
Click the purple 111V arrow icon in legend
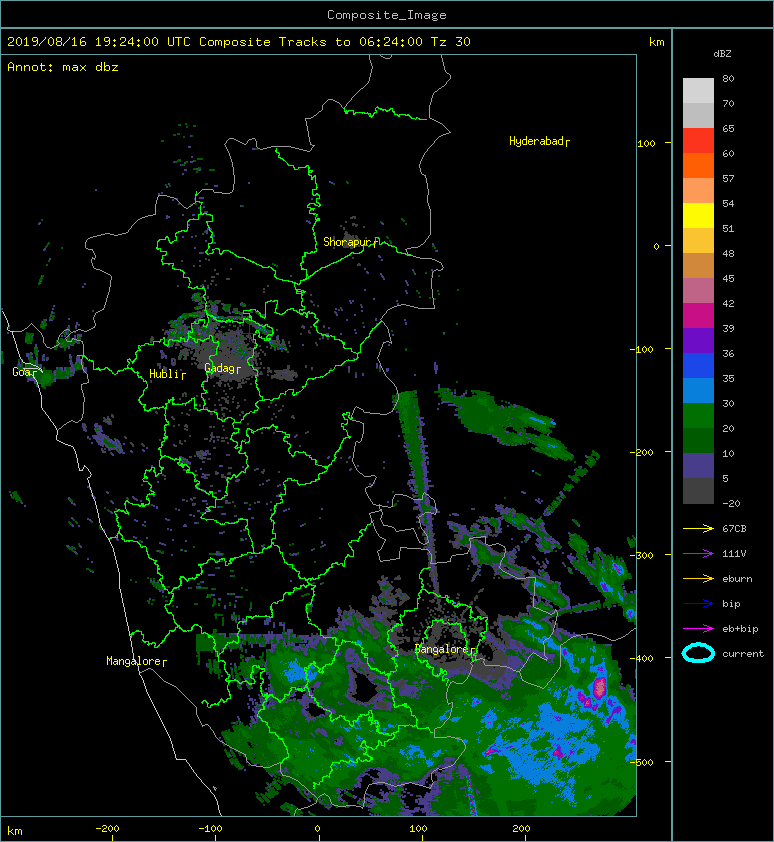(698, 554)
